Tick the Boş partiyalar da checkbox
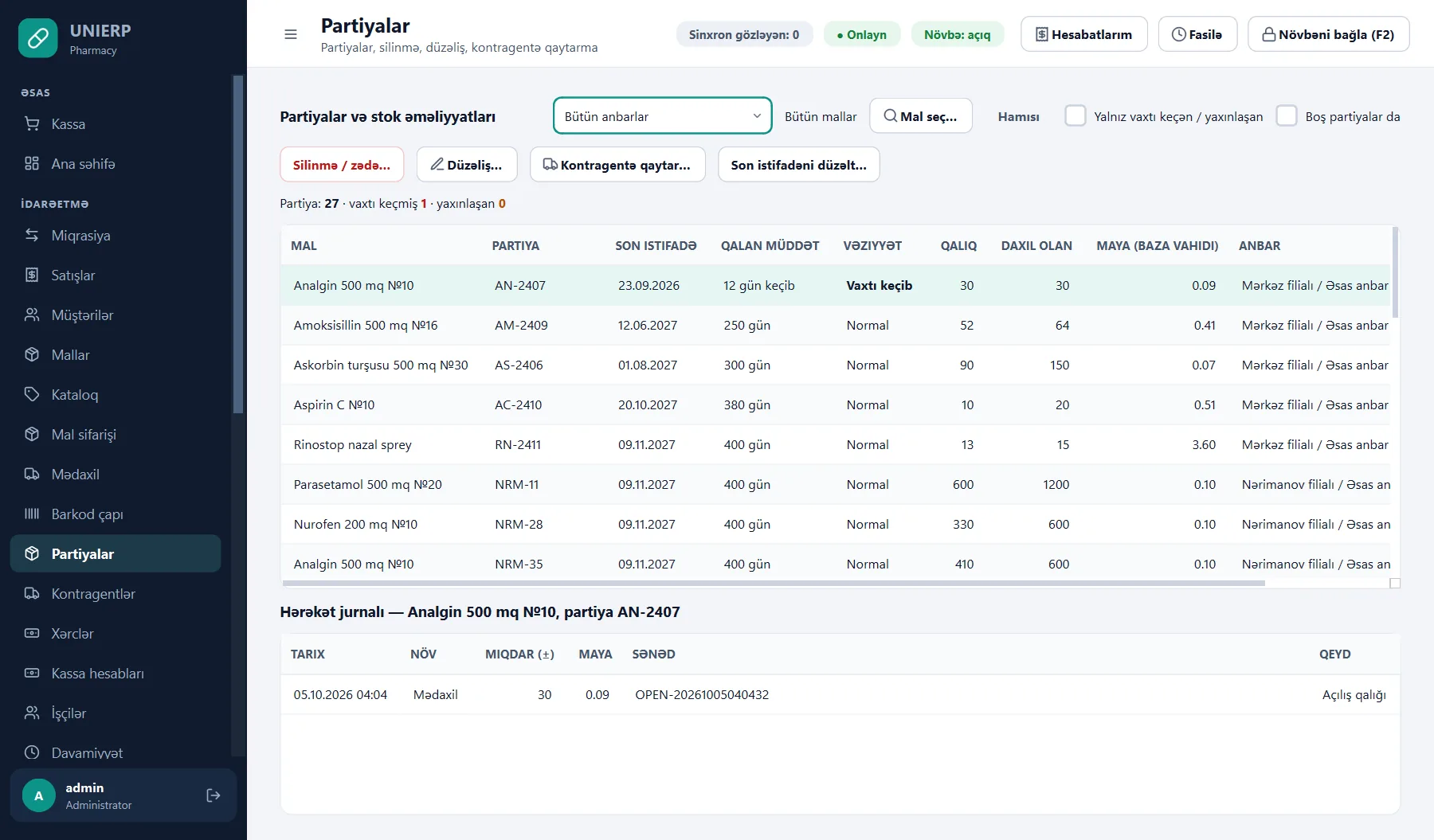Viewport: 1434px width, 840px height. (x=1287, y=116)
